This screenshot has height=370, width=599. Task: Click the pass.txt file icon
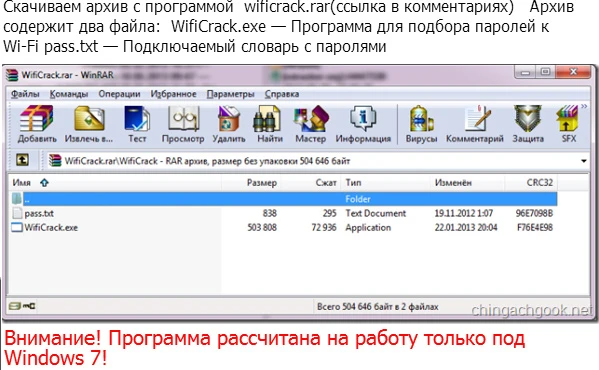[x=17, y=213]
